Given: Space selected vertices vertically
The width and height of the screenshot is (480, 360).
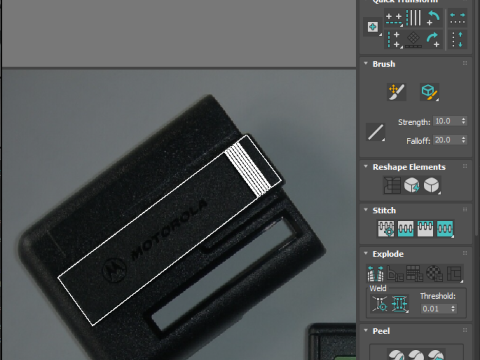Looking at the screenshot, I should 457,39.
